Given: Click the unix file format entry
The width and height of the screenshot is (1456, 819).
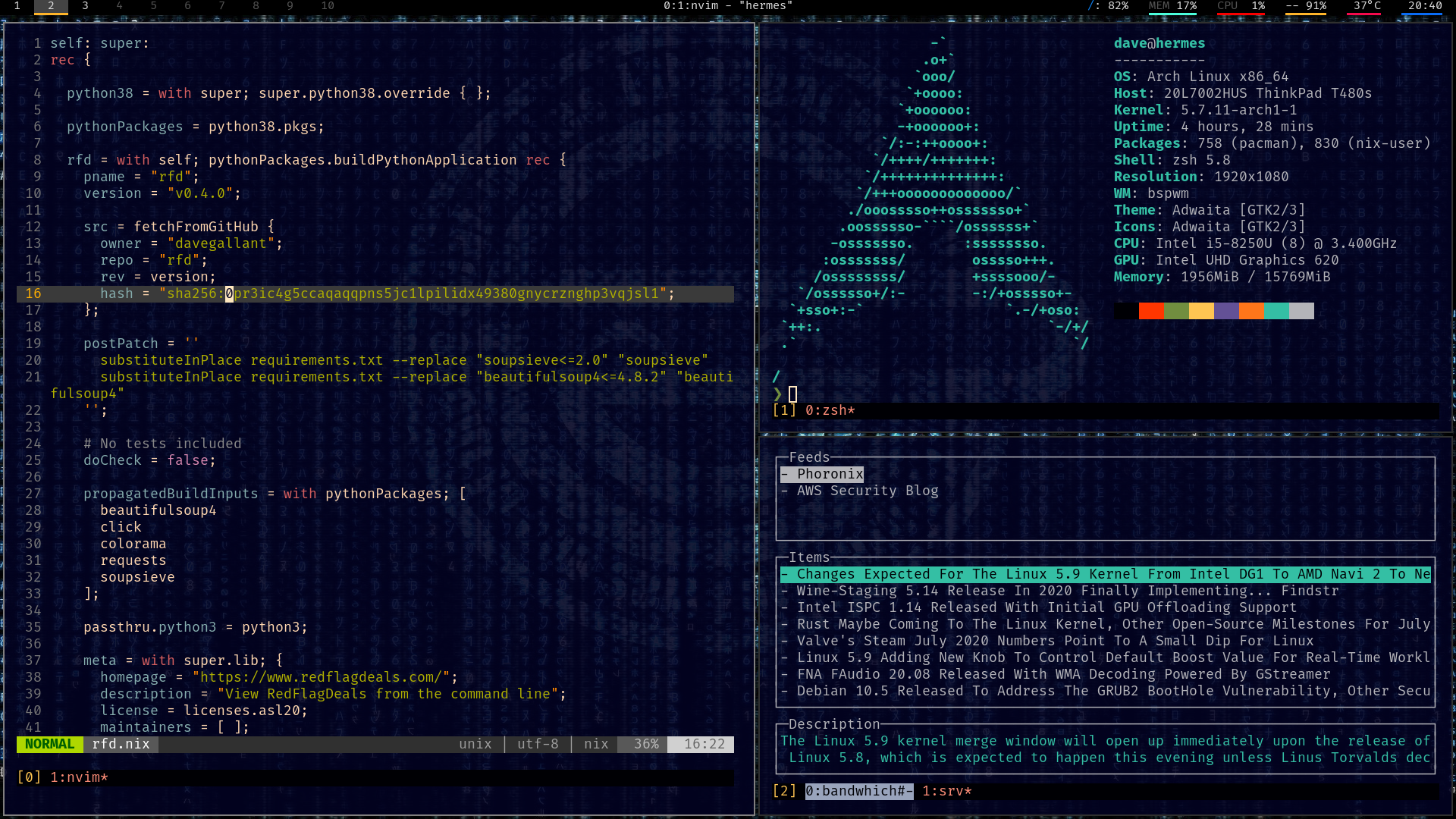Looking at the screenshot, I should [475, 744].
